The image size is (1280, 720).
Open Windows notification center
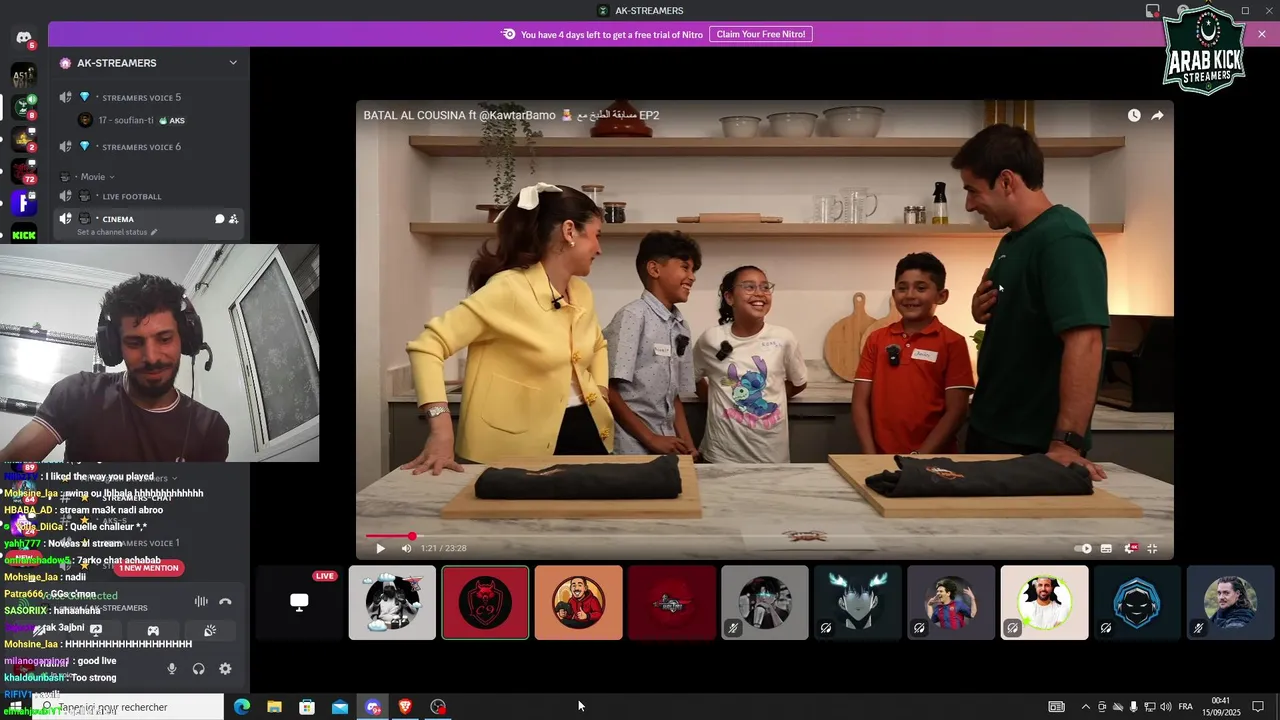click(x=1258, y=707)
